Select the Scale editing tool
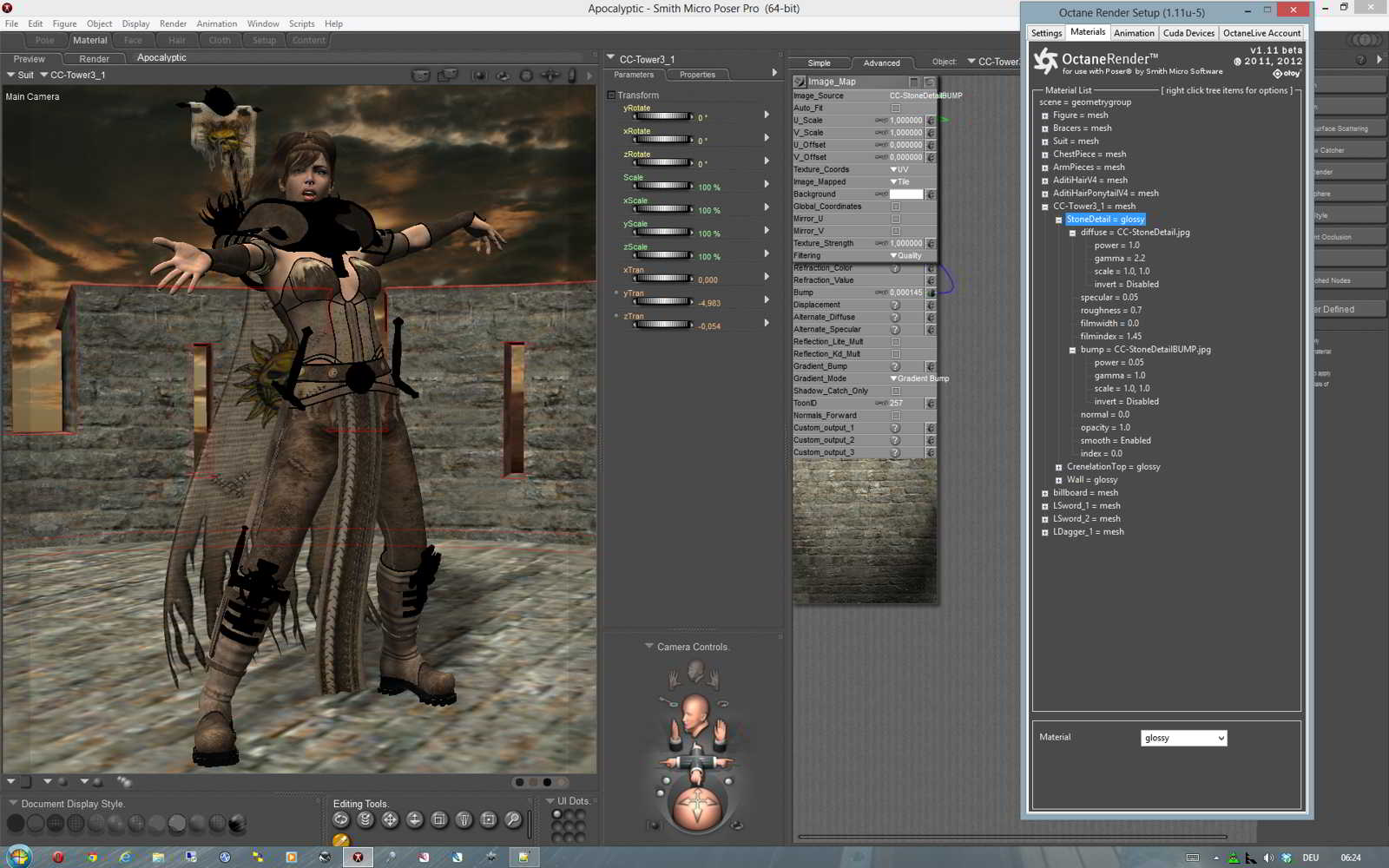1389x868 pixels. click(x=439, y=819)
